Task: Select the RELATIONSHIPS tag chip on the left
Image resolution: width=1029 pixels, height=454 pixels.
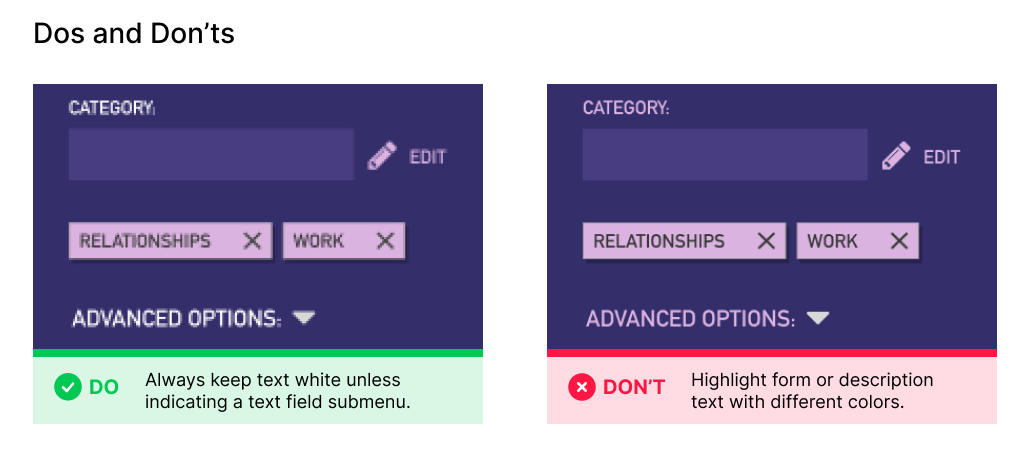Action: coord(146,241)
